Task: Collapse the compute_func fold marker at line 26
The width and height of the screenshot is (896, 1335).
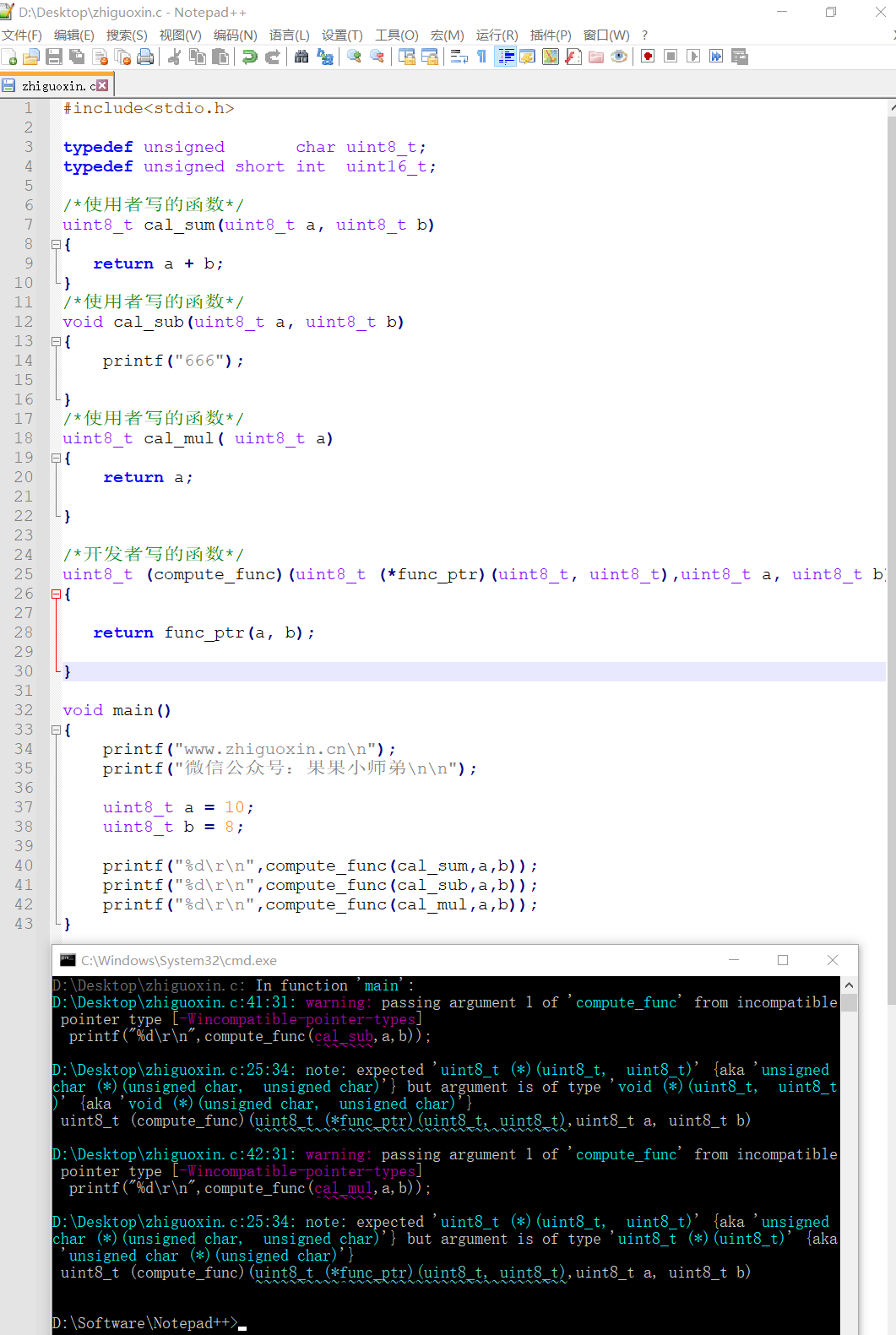Action: 56,594
